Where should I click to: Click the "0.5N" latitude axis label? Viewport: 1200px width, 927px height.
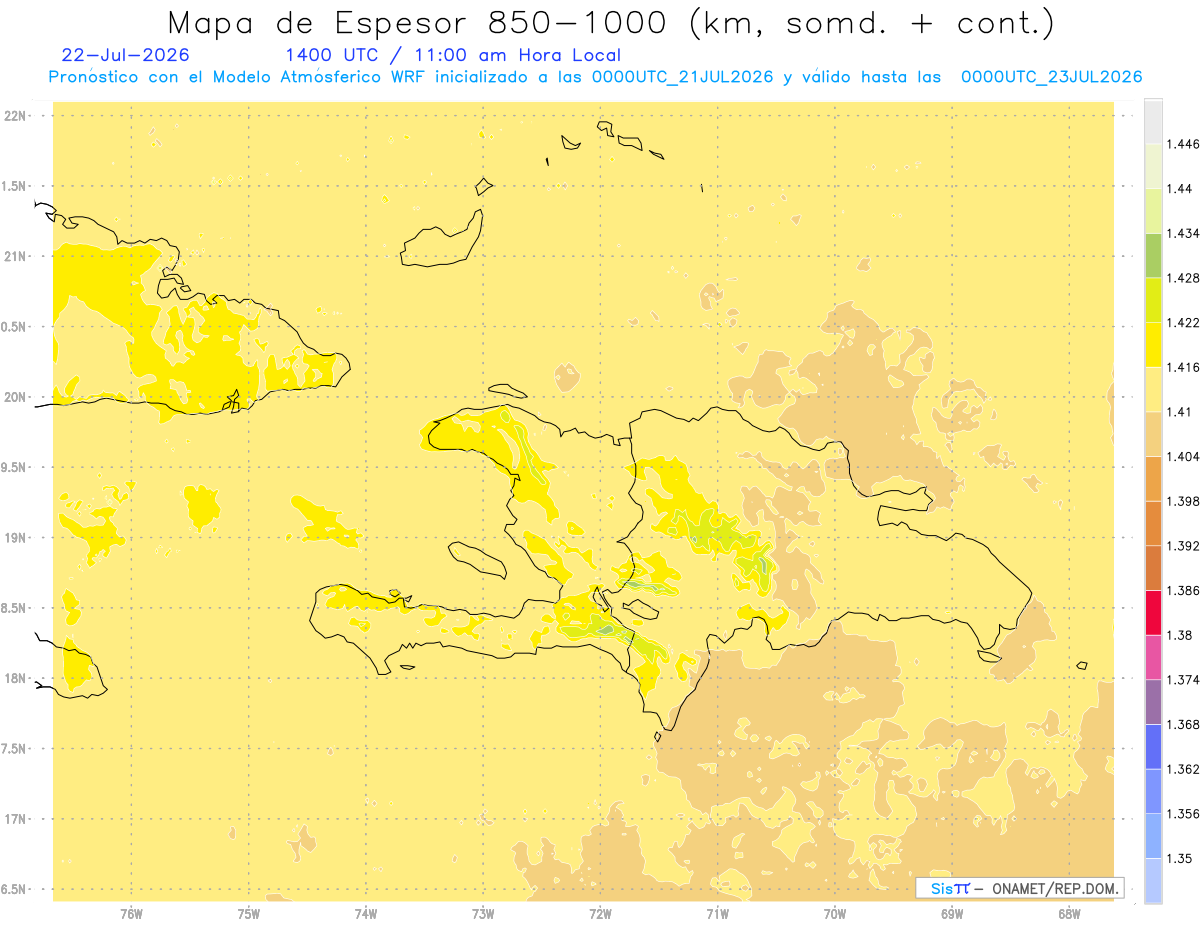pyautogui.click(x=15, y=327)
